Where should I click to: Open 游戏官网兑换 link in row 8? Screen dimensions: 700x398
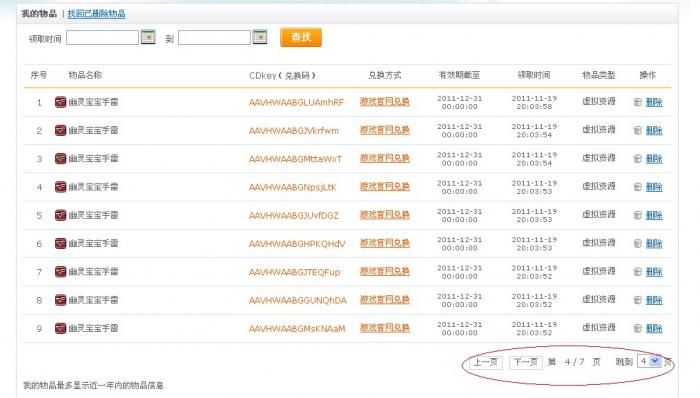pyautogui.click(x=385, y=299)
